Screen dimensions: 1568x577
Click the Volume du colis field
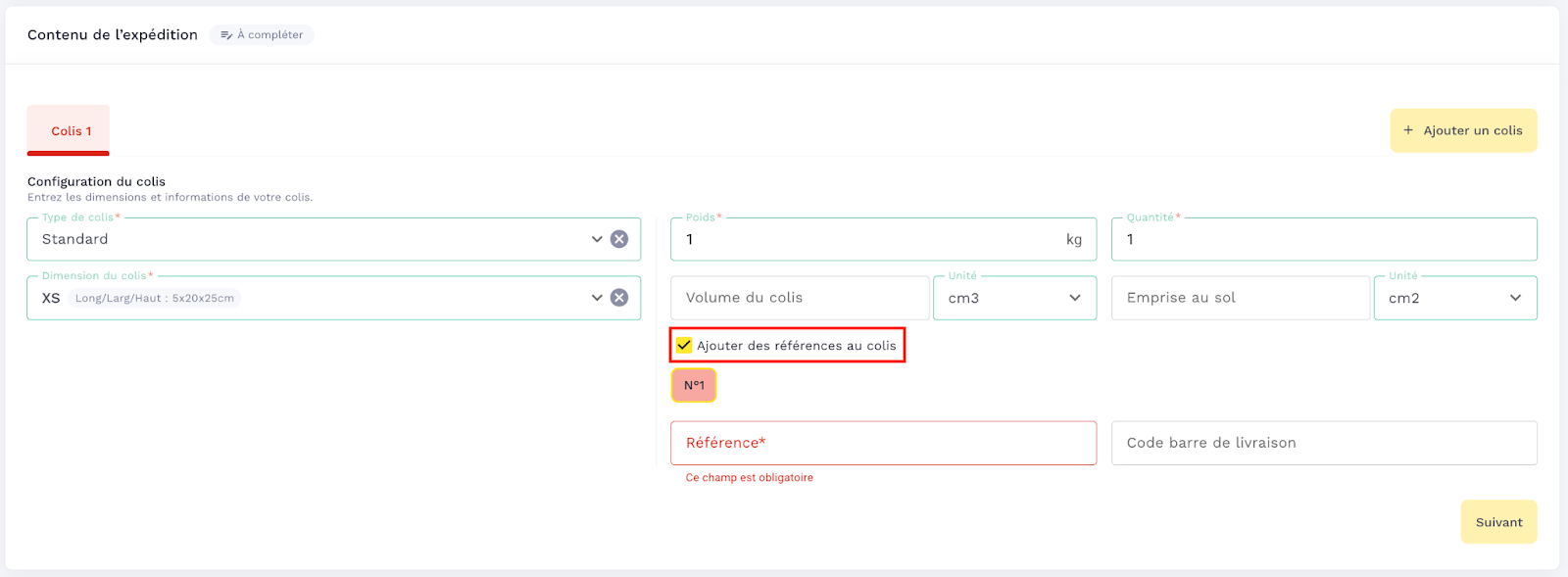799,298
